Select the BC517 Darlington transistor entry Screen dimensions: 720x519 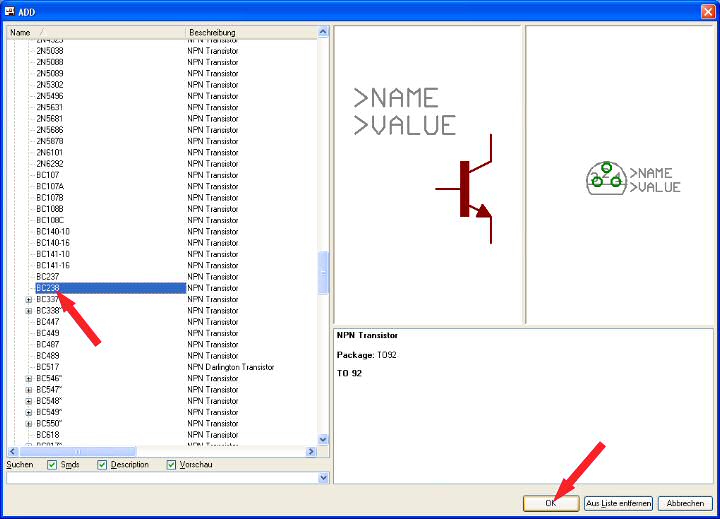48,367
